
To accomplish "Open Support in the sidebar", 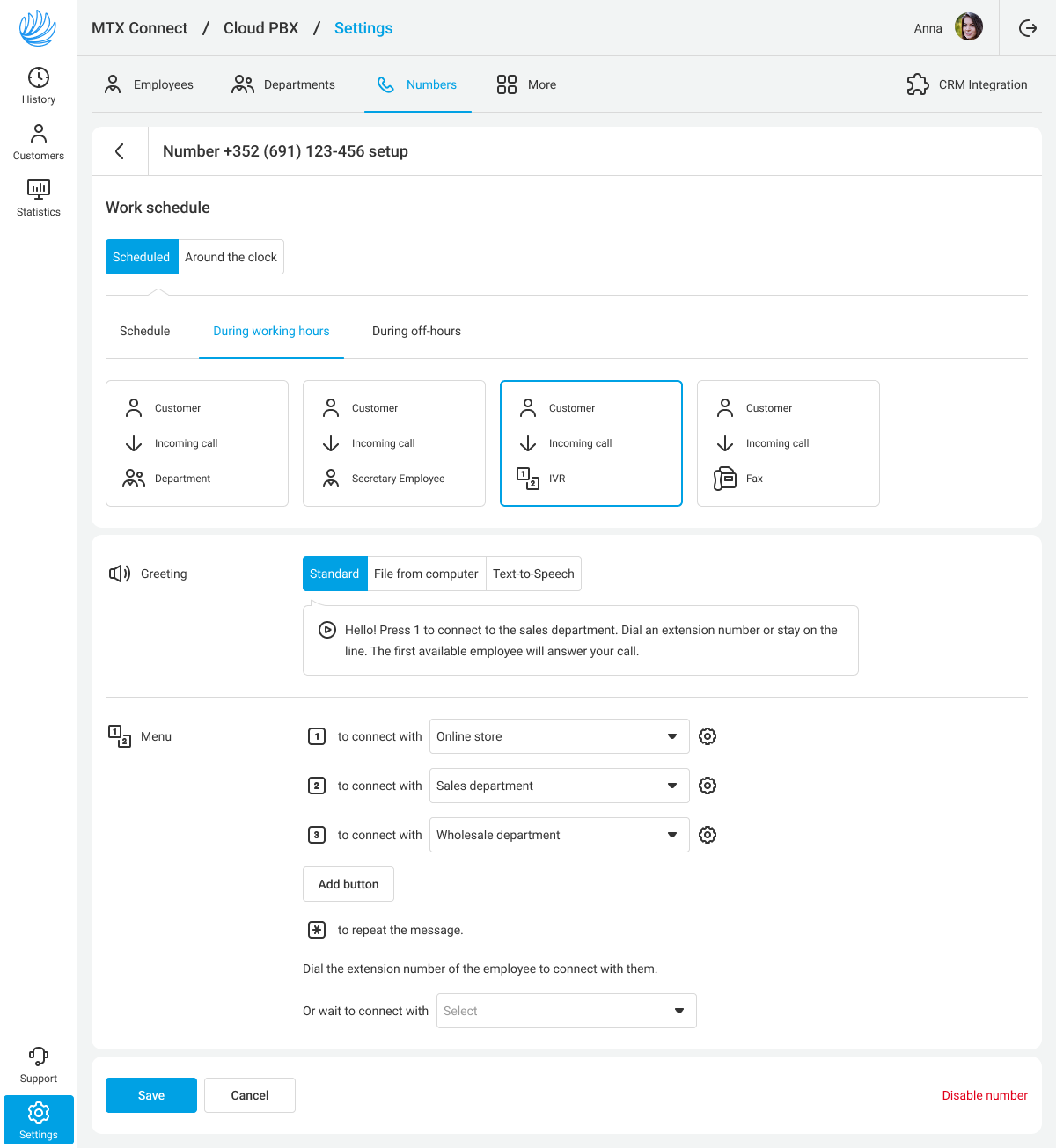I will (39, 1064).
